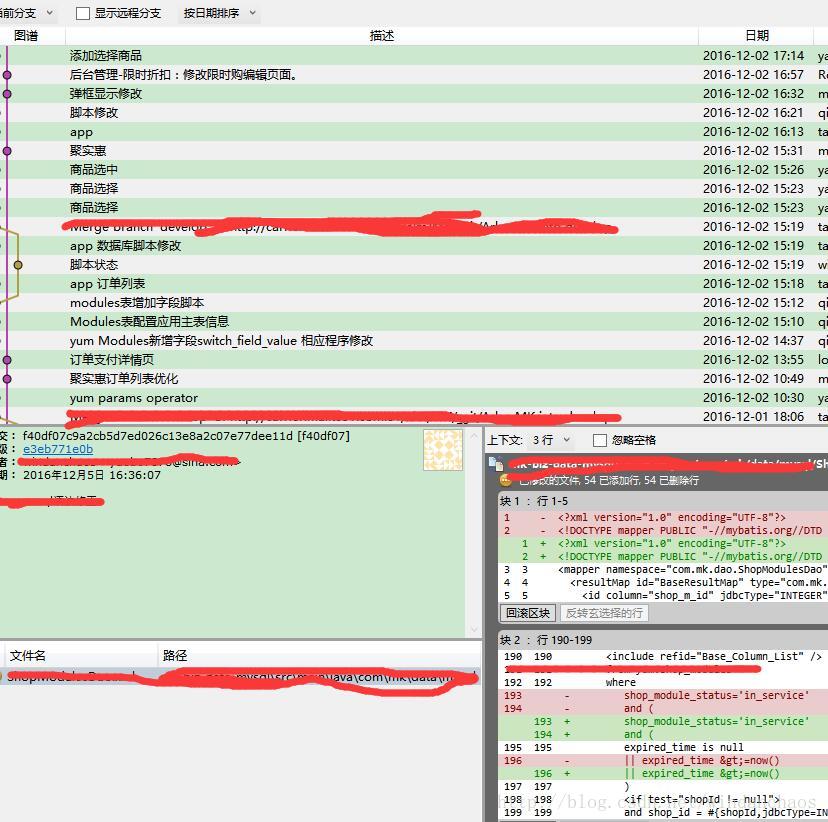Viewport: 828px width, 822px height.
Task: Click the file icon in the diff header
Action: pos(495,463)
